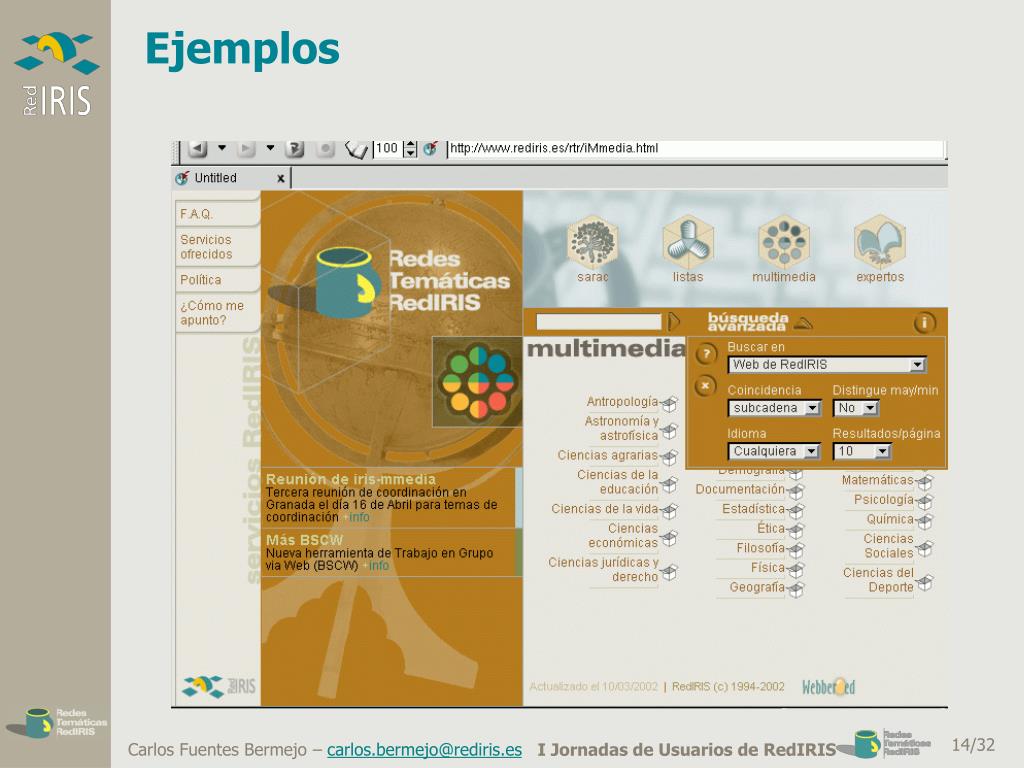
Task: Click the colorful multimedia flower logo
Action: click(478, 381)
